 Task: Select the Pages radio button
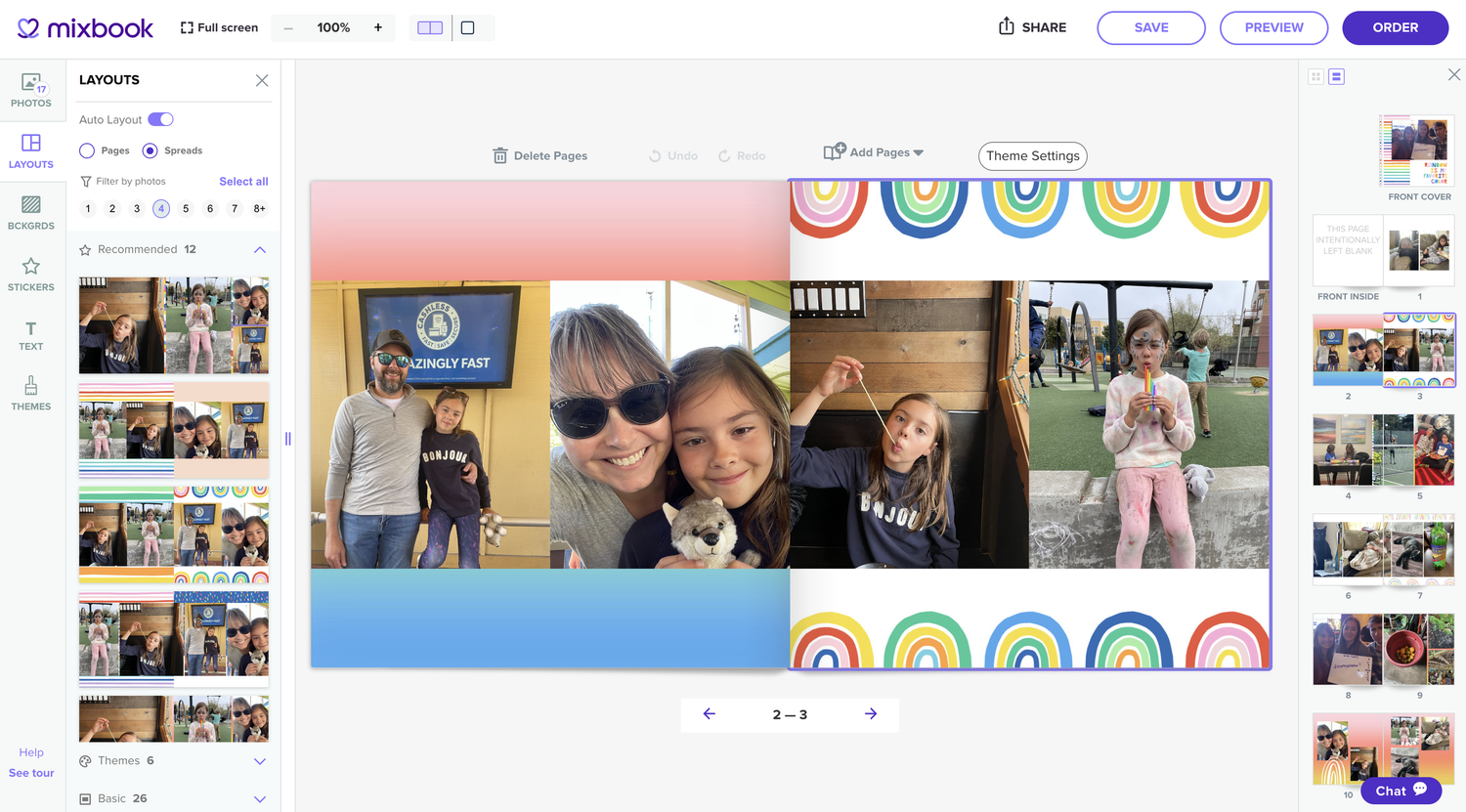[86, 150]
